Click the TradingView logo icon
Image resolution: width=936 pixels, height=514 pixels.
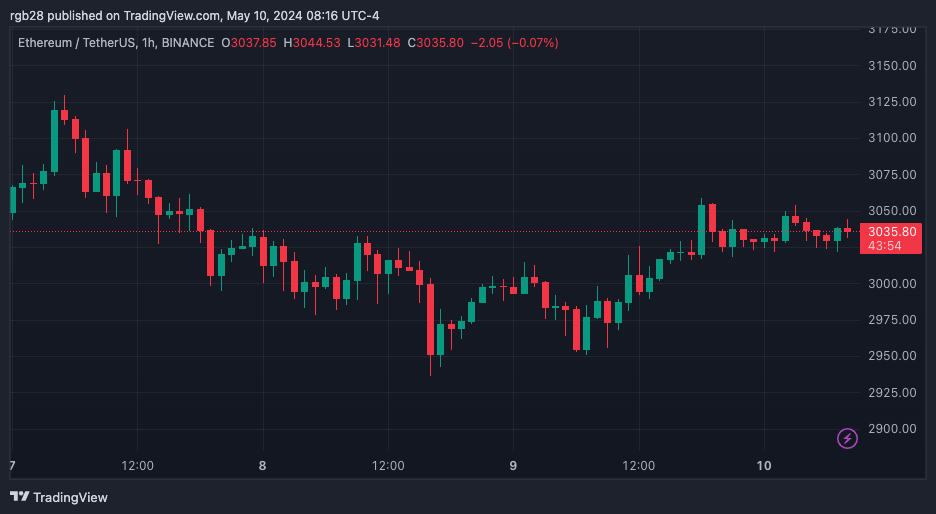pyautogui.click(x=20, y=497)
